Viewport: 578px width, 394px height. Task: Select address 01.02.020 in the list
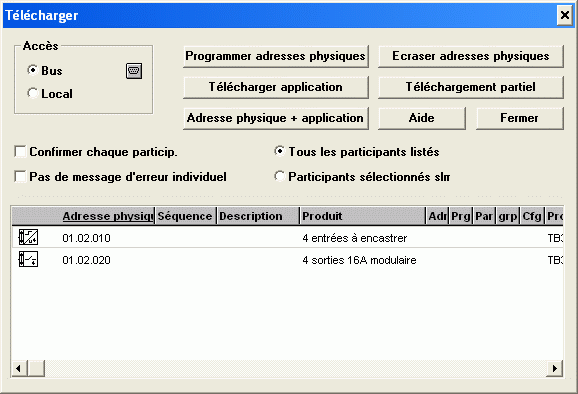[86, 260]
